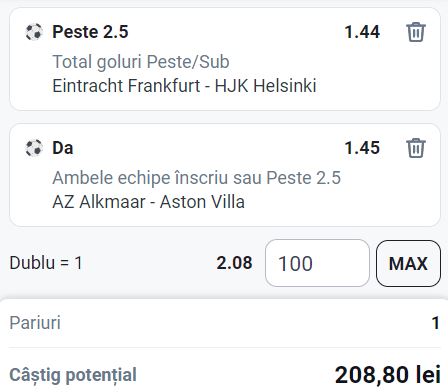This screenshot has width=448, height=392.
Task: Set maximum stake with MAX button
Action: coord(408,263)
